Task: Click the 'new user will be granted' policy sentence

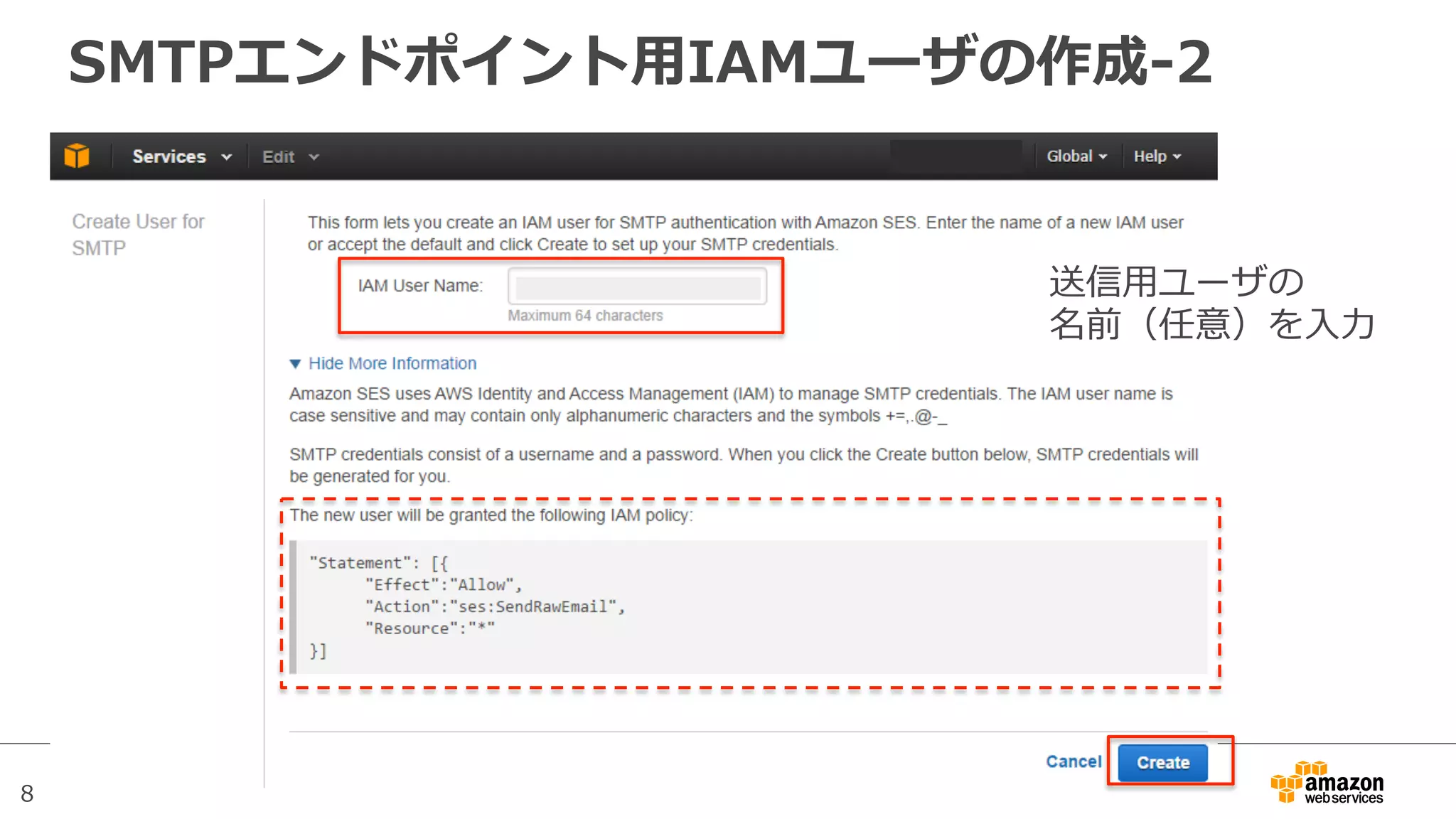Action: click(x=491, y=515)
